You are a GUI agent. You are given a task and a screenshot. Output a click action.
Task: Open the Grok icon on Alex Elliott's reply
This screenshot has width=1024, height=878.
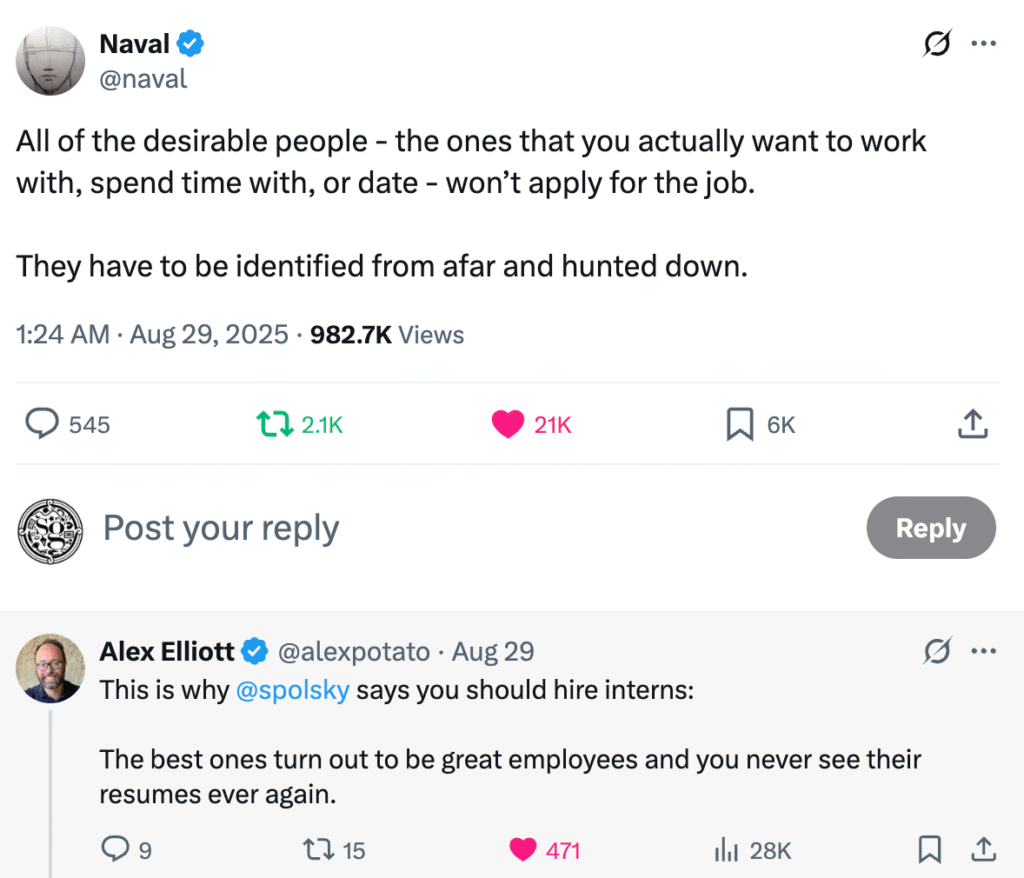(937, 651)
